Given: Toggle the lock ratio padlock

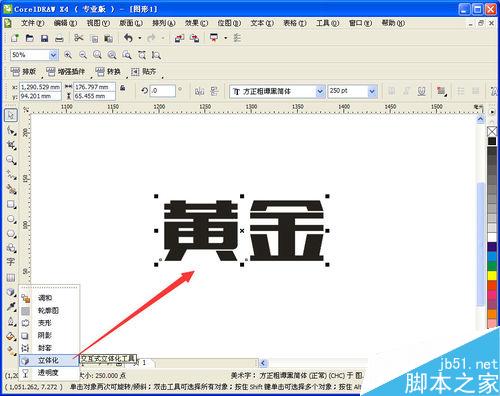Looking at the screenshot, I should (x=123, y=88).
